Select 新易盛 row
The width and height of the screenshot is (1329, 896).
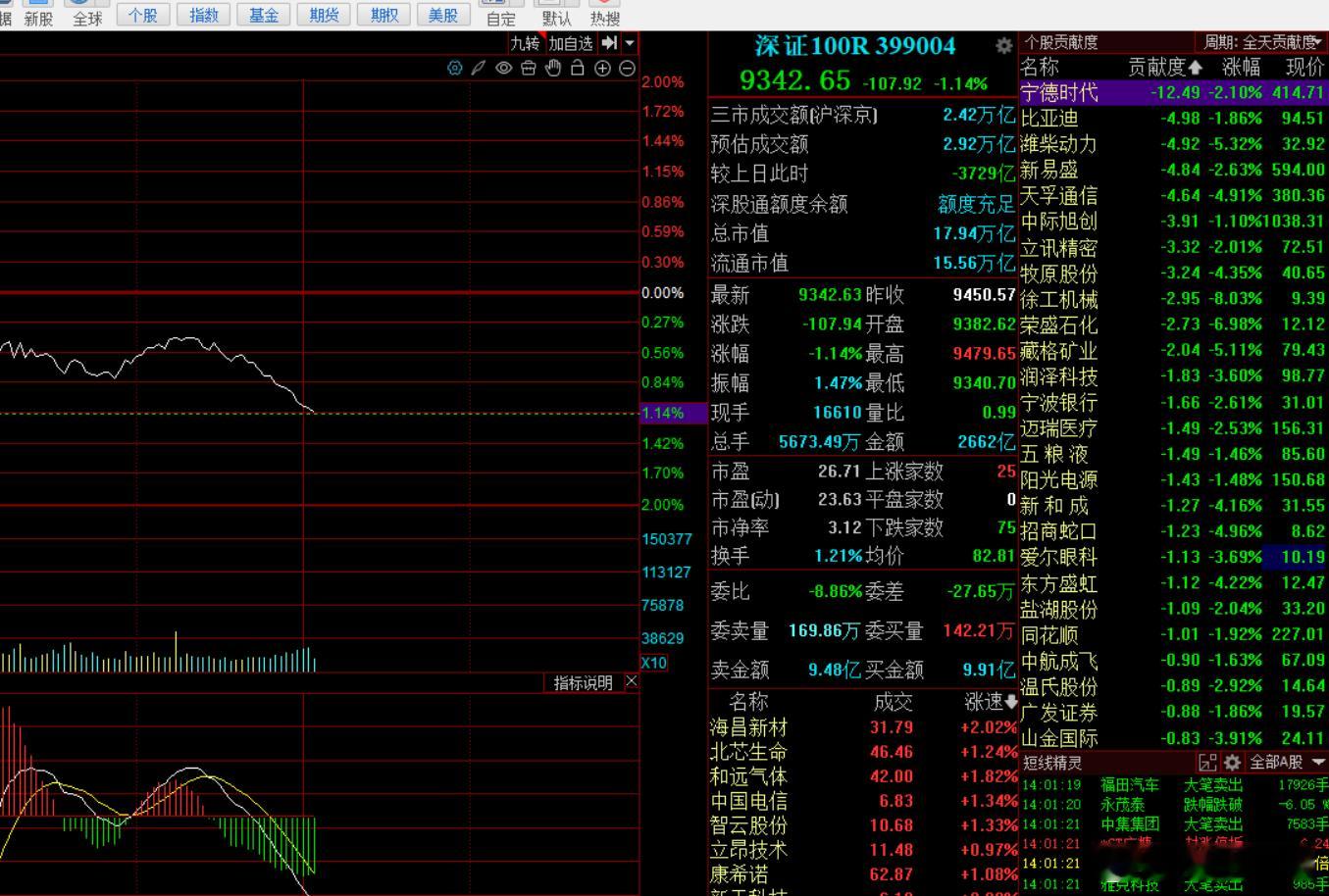tap(1174, 170)
